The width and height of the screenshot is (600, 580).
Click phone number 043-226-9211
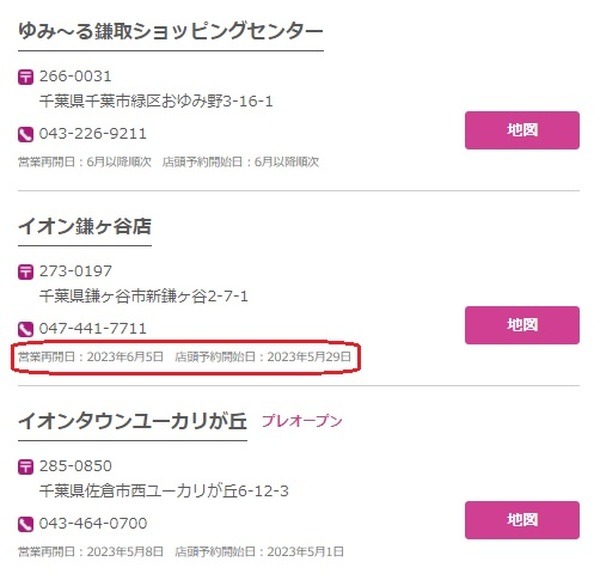tap(93, 134)
